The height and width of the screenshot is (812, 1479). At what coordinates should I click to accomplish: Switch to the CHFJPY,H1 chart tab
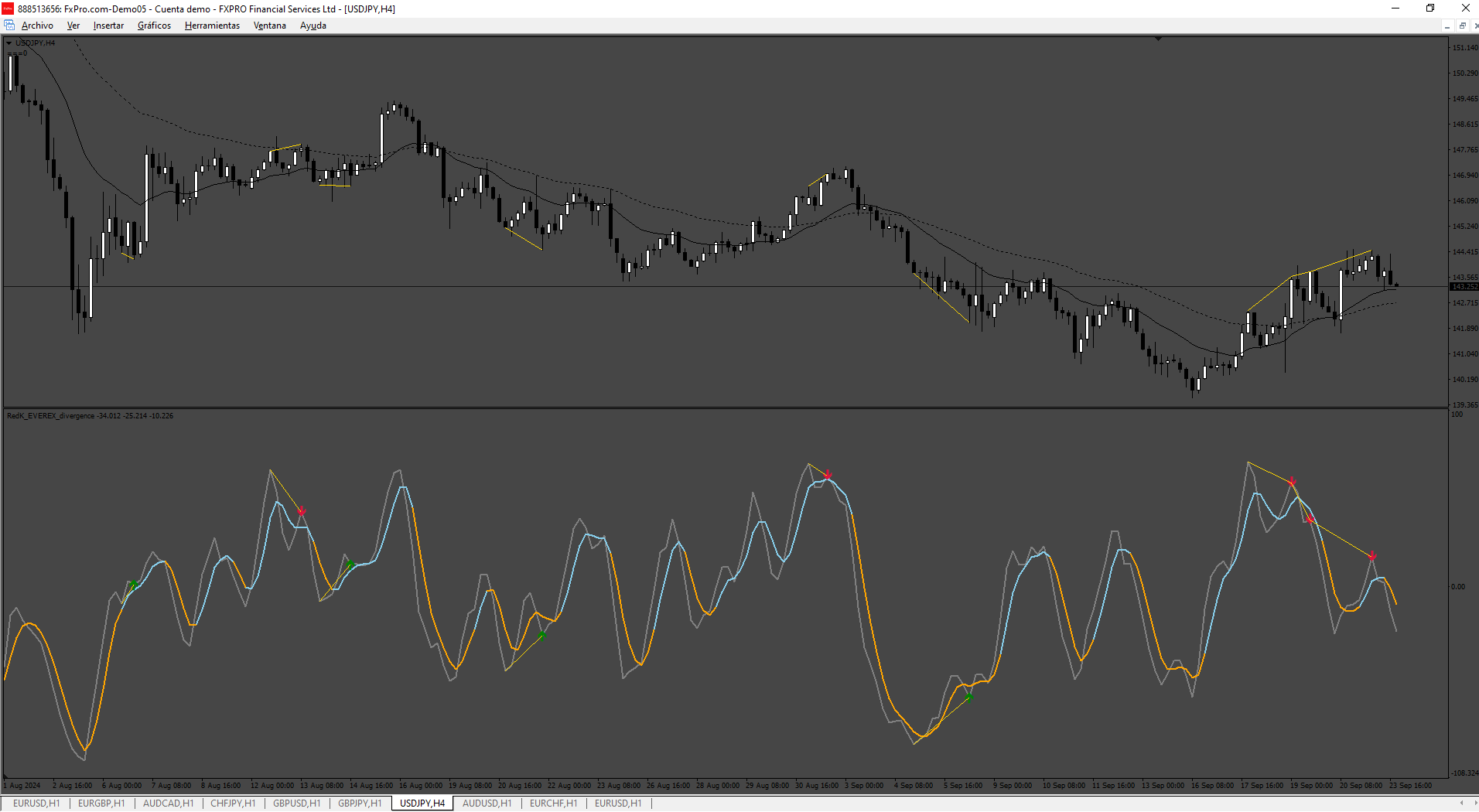233,803
